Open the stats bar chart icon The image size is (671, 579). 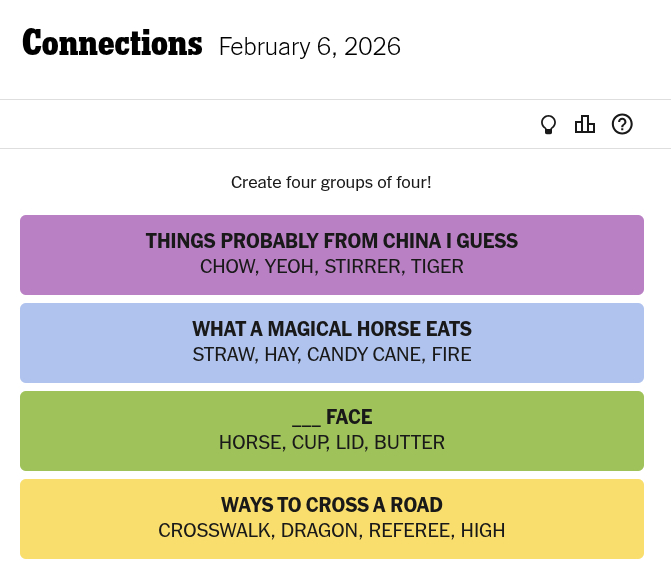tap(585, 125)
